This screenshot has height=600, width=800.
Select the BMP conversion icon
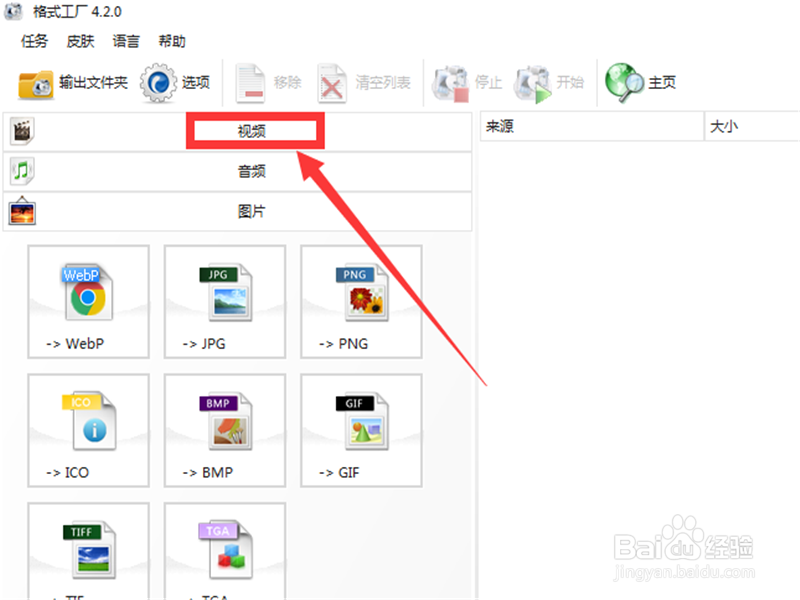[226, 421]
